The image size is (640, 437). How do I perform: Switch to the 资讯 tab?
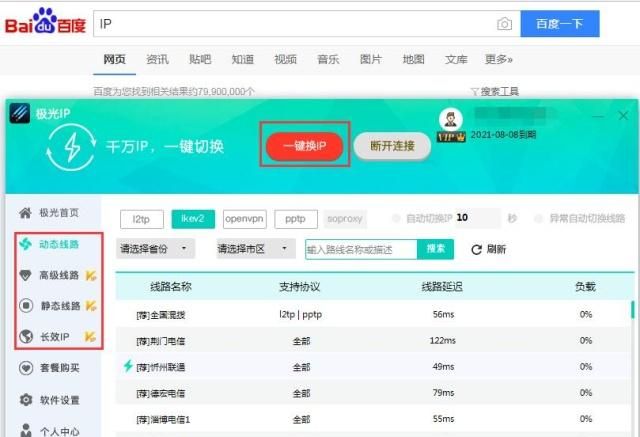pyautogui.click(x=157, y=60)
